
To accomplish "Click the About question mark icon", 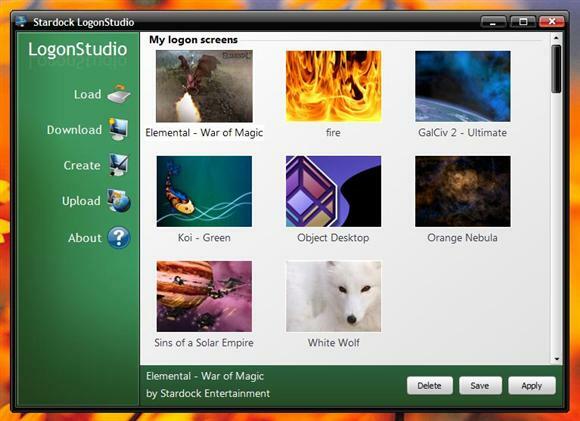I will point(119,237).
